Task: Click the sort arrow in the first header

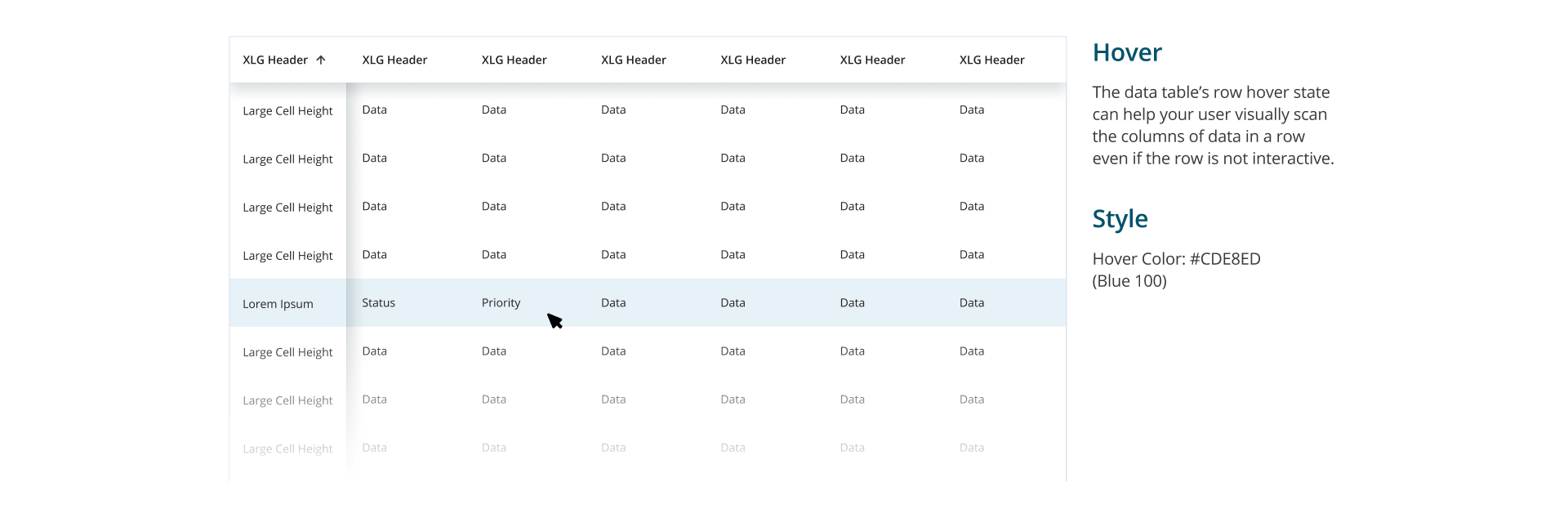Action: [321, 60]
